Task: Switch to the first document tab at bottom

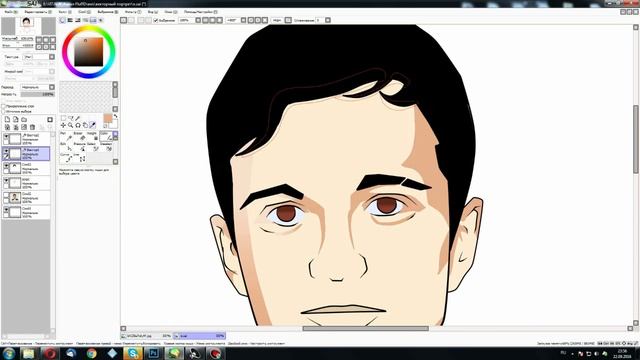Action: (x=147, y=336)
